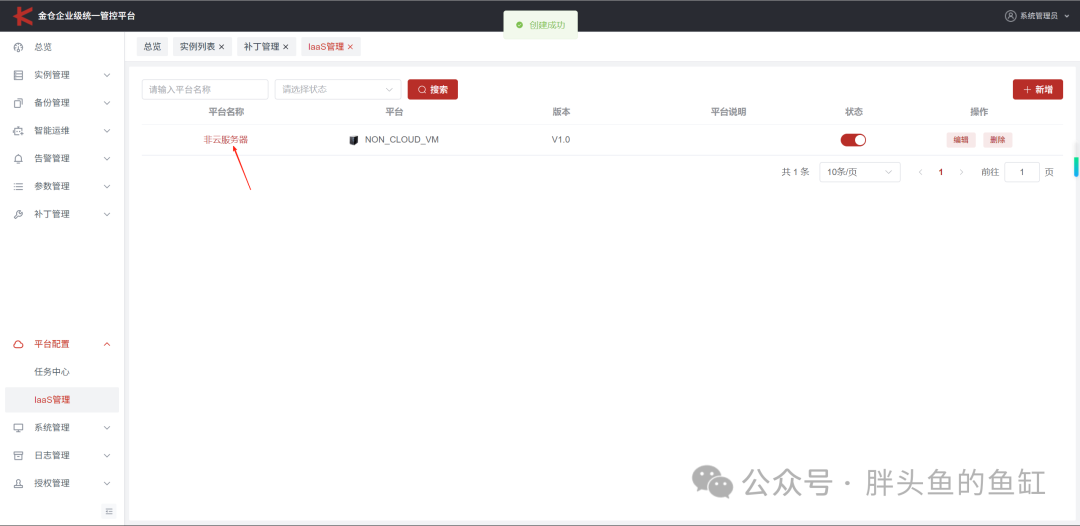Select IaaS管理 in the sidebar

pyautogui.click(x=62, y=400)
